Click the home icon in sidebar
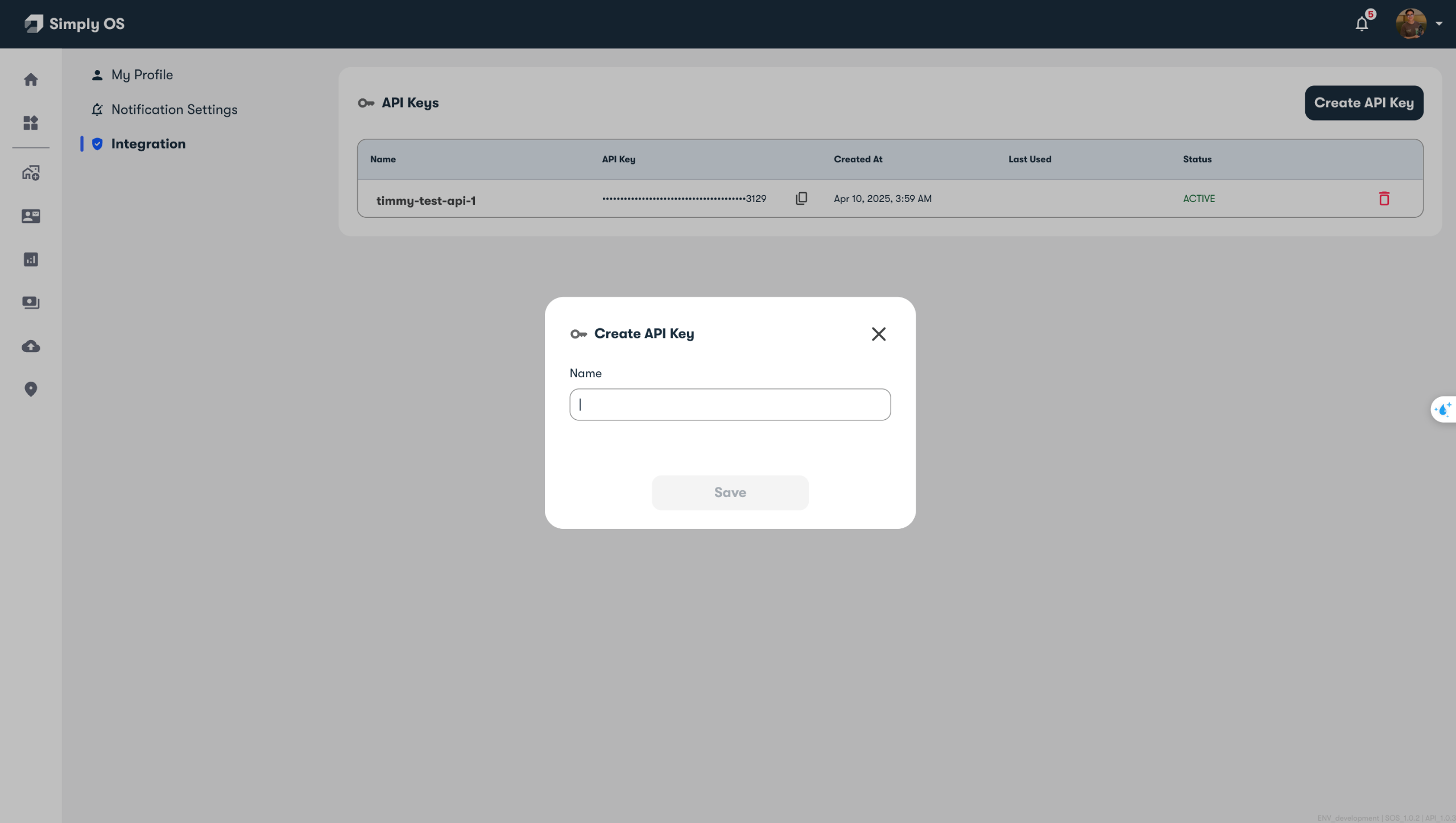This screenshot has width=1456, height=823. point(31,80)
